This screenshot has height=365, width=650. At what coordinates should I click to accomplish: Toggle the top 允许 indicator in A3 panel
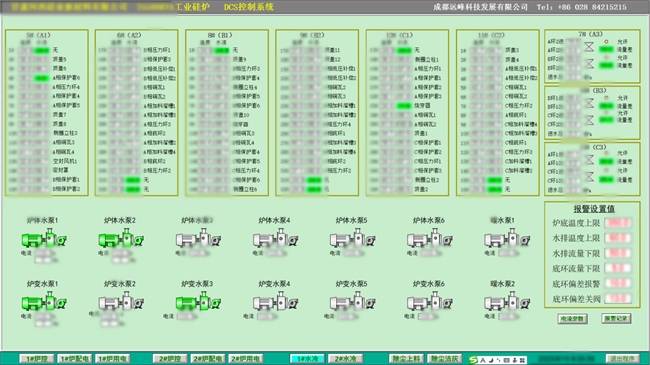point(606,42)
